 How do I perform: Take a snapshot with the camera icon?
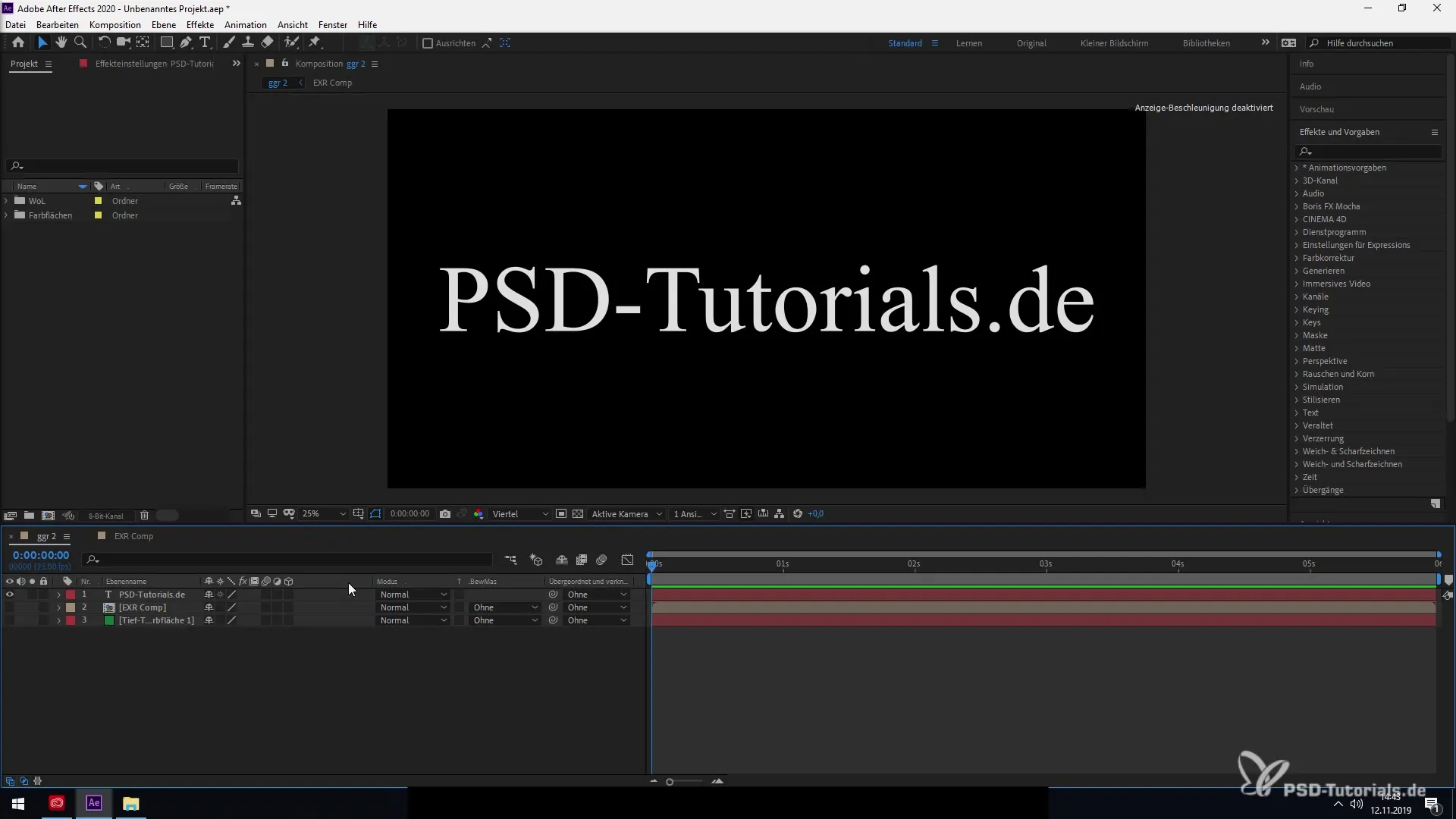(445, 514)
